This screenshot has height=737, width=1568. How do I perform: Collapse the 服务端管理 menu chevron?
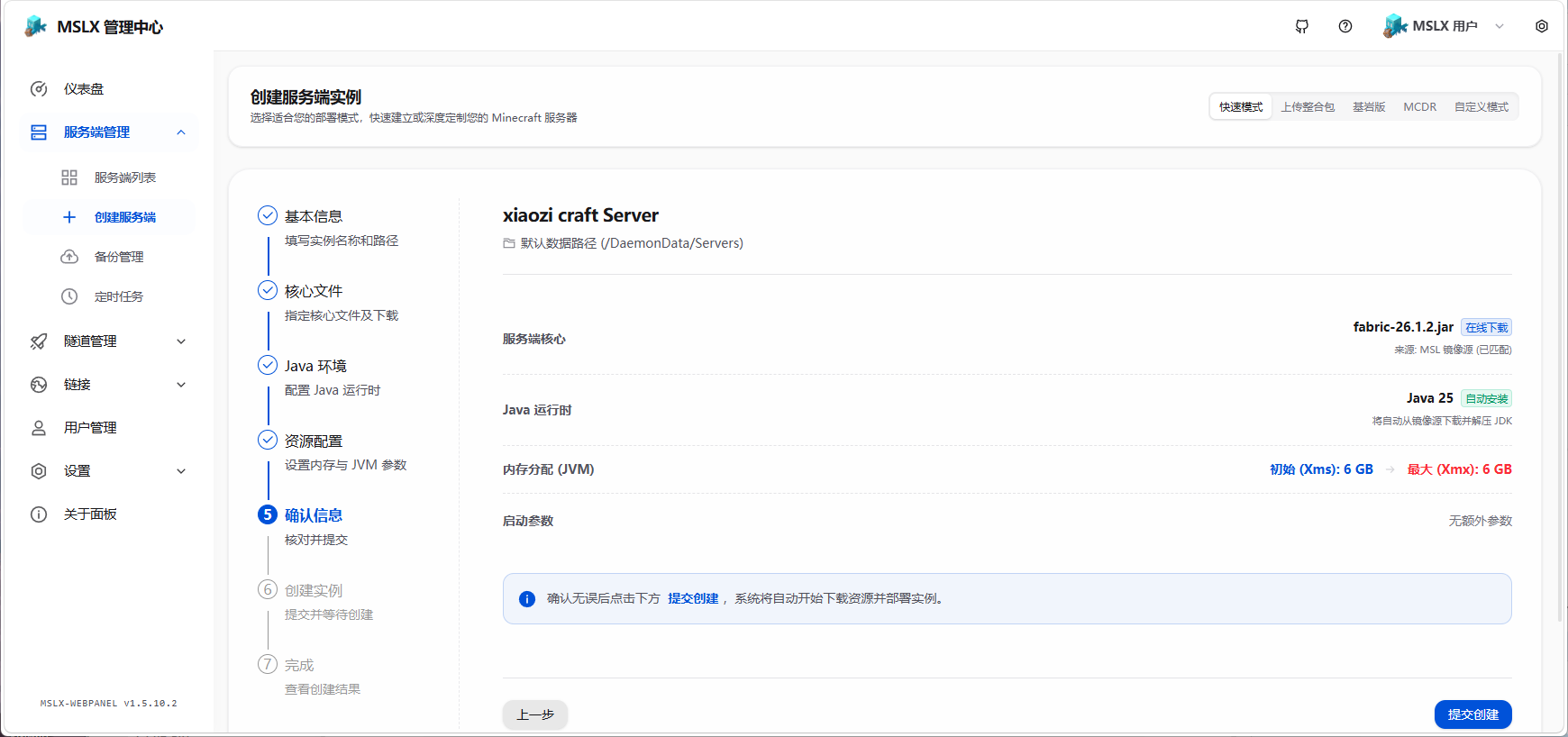(x=181, y=132)
